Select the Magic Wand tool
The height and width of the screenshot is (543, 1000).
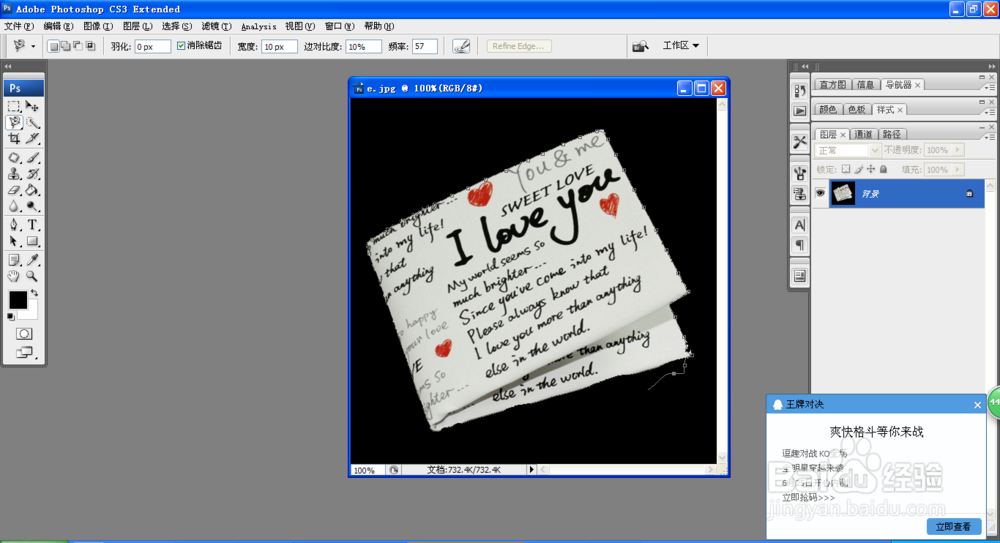[x=33, y=123]
